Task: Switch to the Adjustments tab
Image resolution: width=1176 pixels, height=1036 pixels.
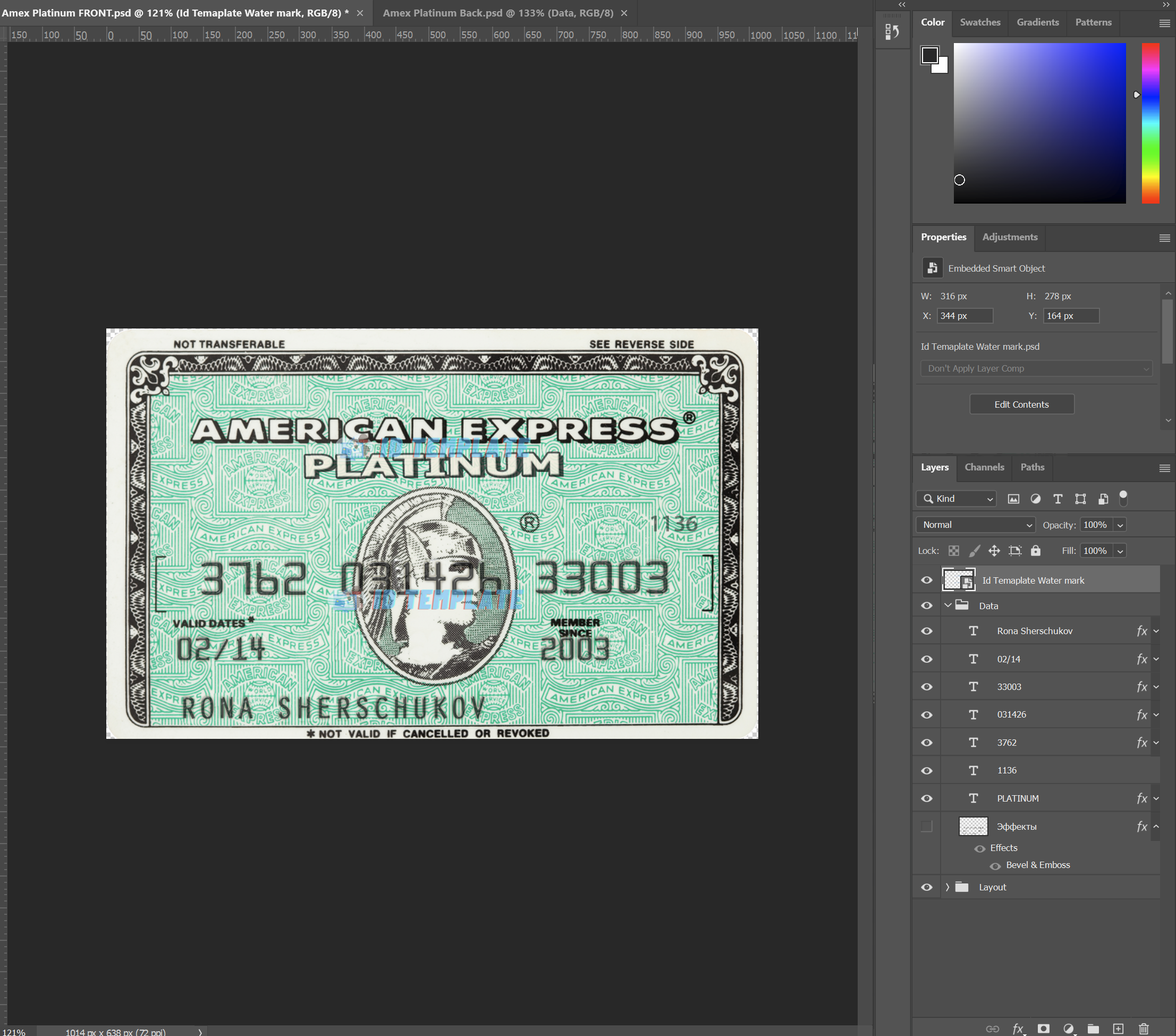Action: 1010,237
